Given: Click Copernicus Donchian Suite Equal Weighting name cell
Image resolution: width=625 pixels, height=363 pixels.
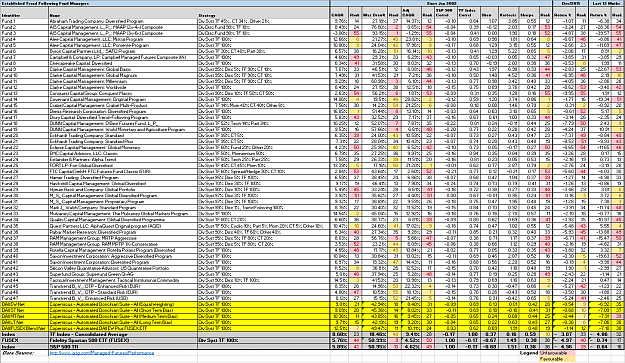Looking at the screenshot, I should [x=123, y=304].
